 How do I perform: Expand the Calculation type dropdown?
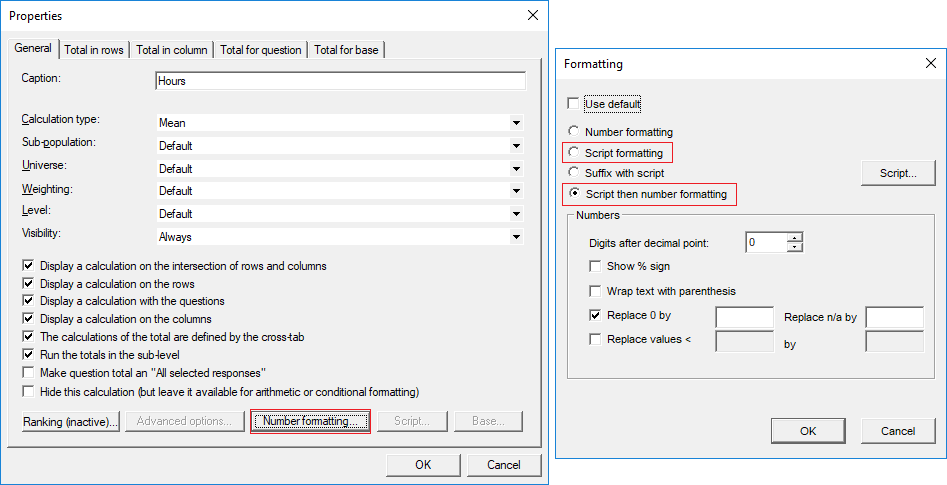tap(516, 123)
